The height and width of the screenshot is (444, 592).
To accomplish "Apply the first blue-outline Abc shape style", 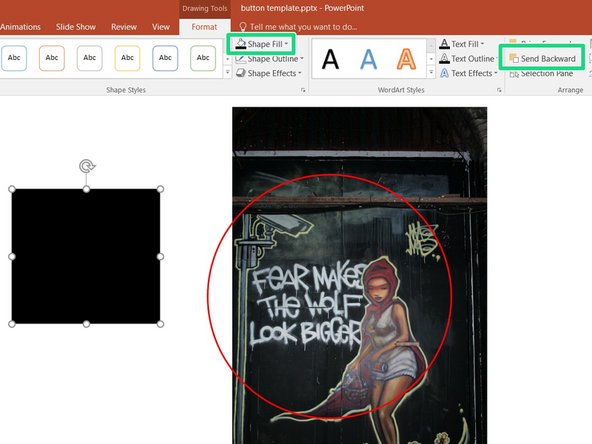I will point(14,58).
